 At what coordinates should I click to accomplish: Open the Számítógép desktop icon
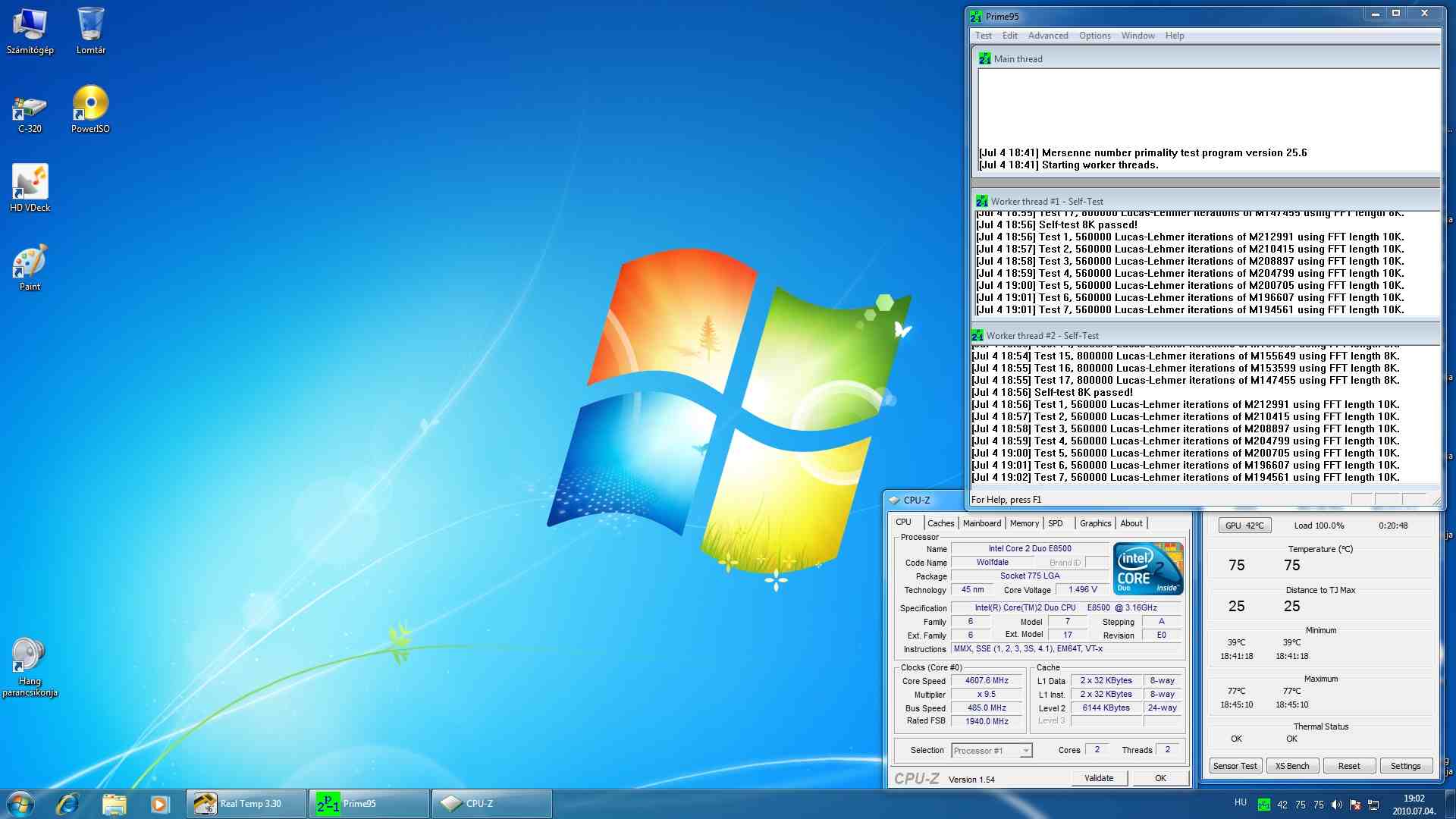click(30, 30)
